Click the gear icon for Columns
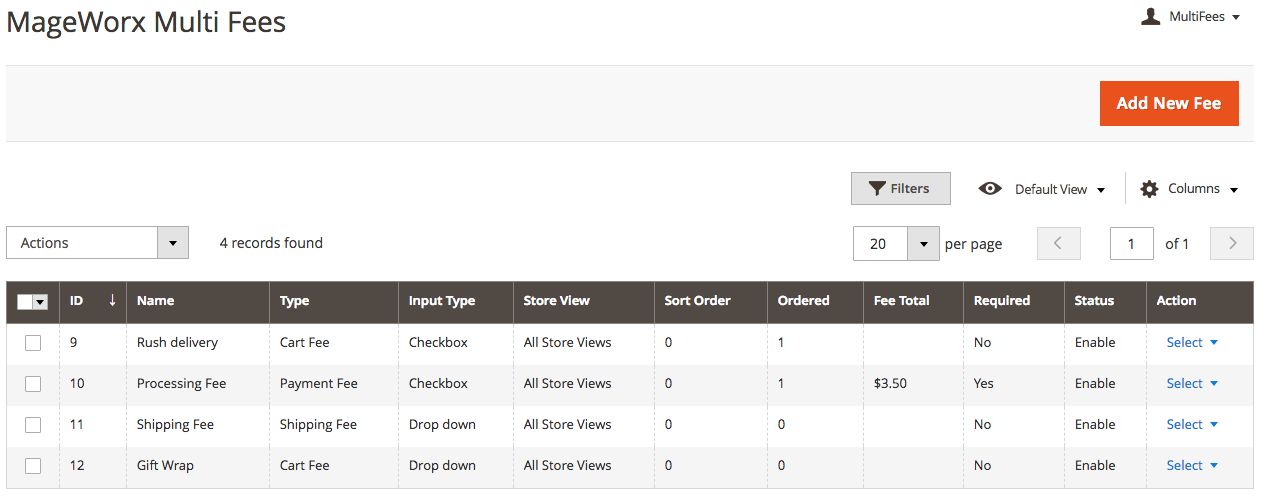 pos(1149,188)
